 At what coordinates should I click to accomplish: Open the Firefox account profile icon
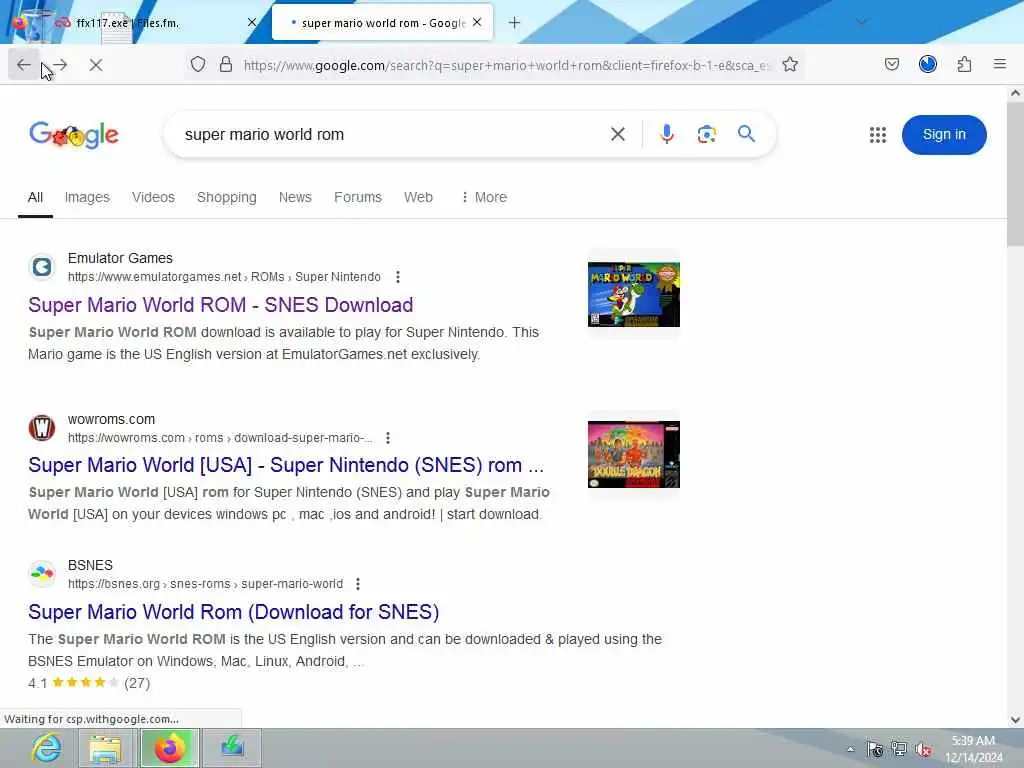point(928,64)
